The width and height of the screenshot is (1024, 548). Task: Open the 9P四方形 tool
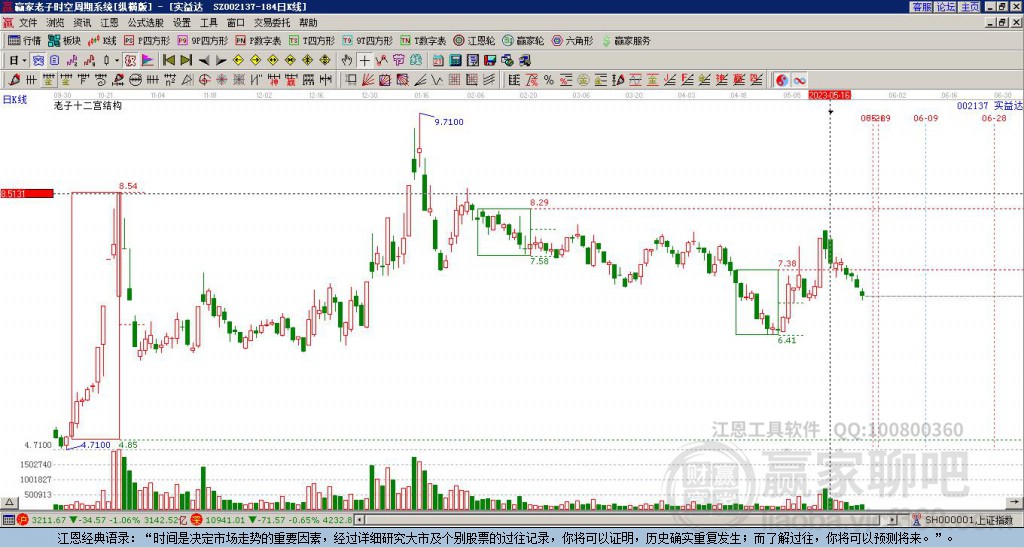pos(203,40)
